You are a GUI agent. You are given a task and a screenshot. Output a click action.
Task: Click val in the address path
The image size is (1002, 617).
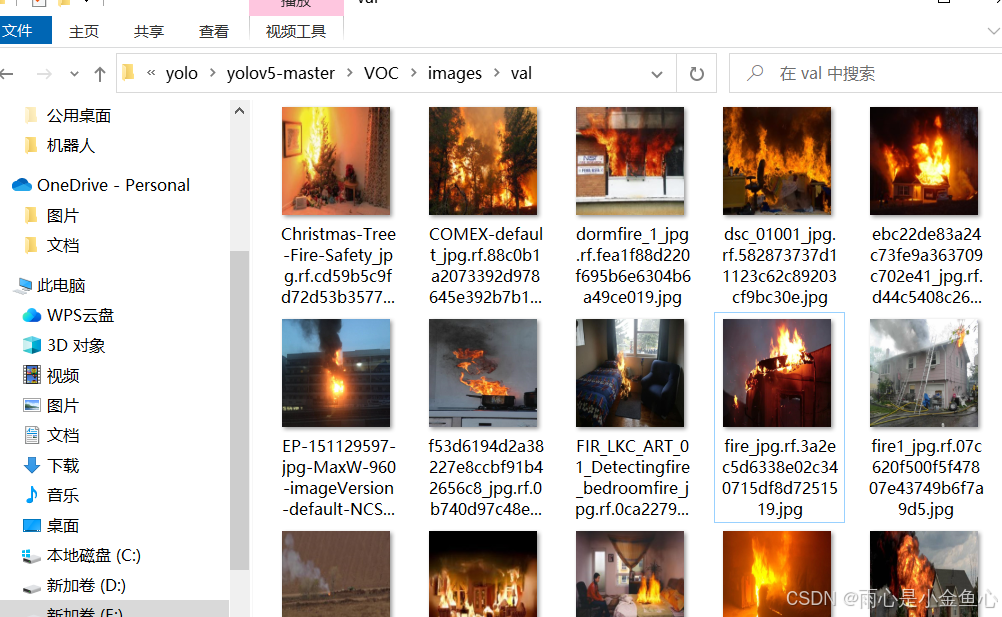[521, 73]
